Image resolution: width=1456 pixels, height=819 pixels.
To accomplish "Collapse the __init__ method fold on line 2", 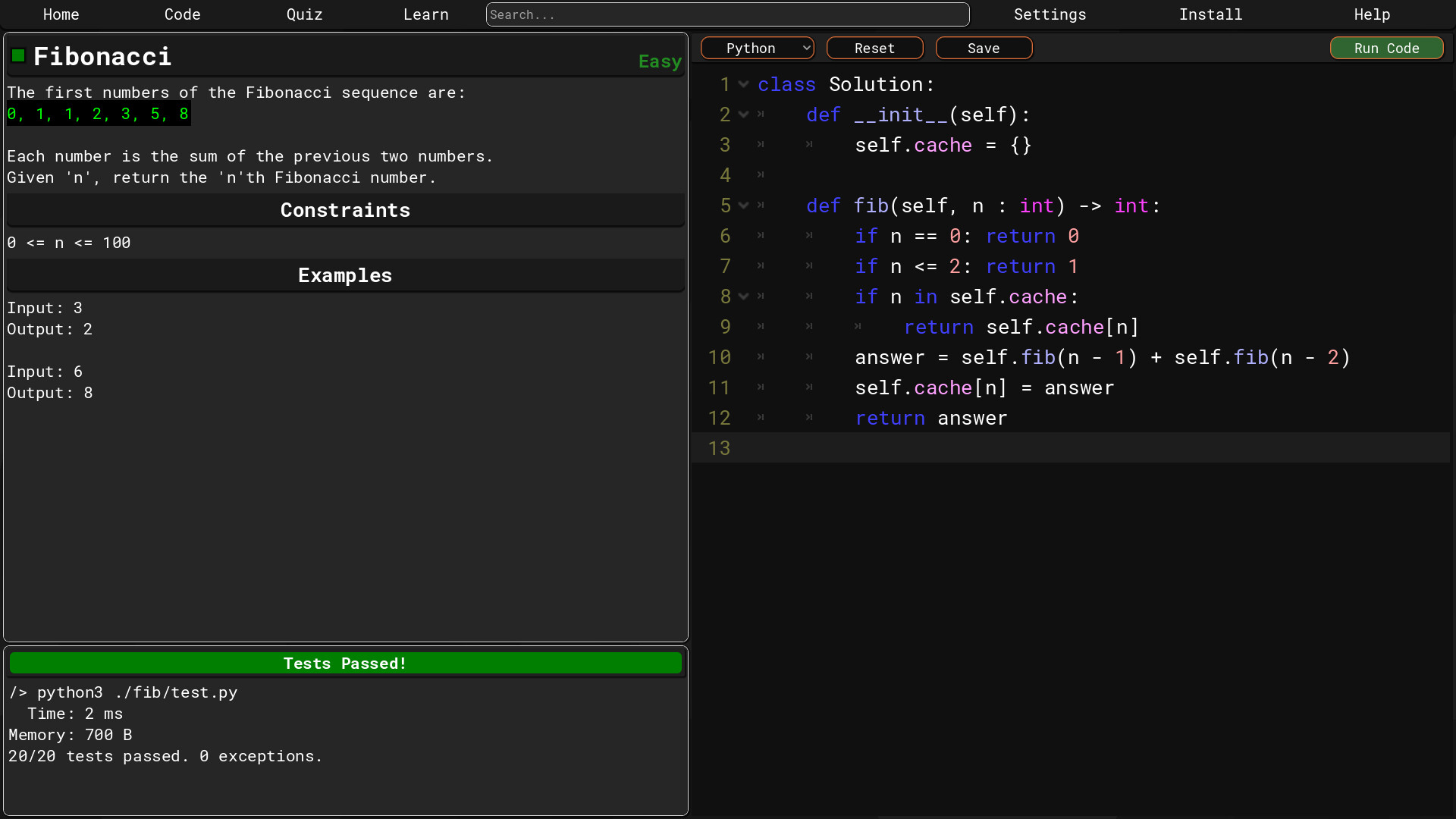I will [x=743, y=114].
